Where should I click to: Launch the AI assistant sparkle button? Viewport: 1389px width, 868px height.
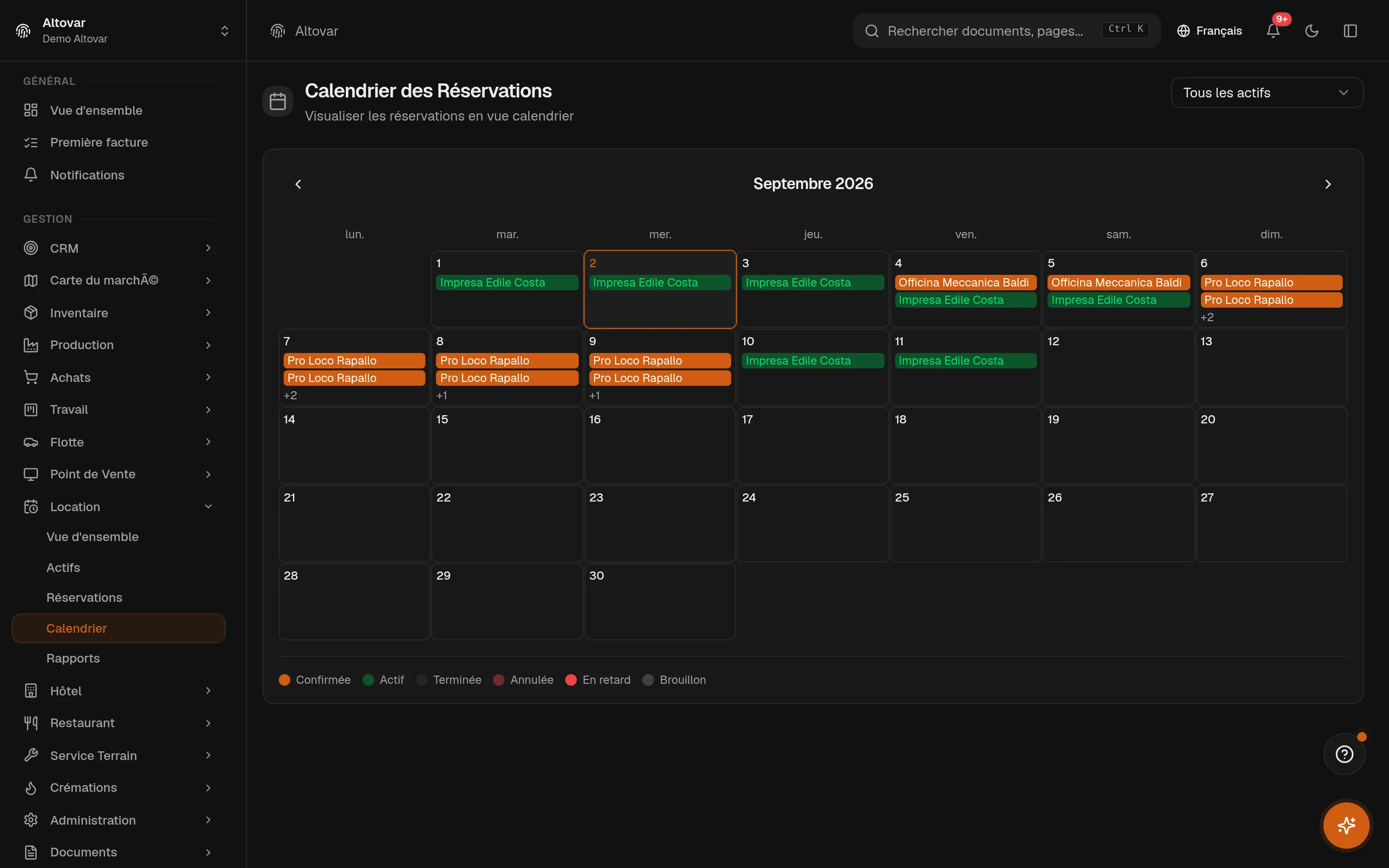coord(1346,826)
